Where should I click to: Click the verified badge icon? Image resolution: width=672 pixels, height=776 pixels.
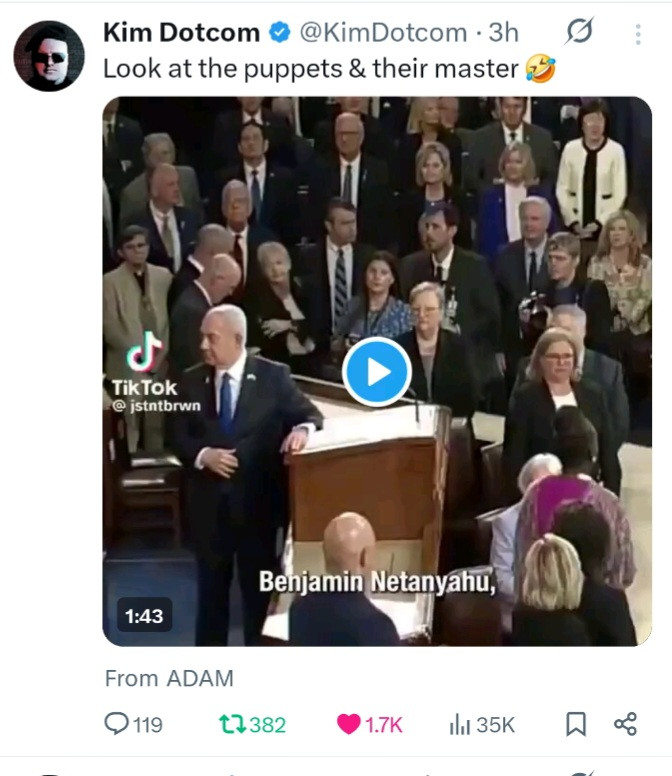click(x=280, y=33)
